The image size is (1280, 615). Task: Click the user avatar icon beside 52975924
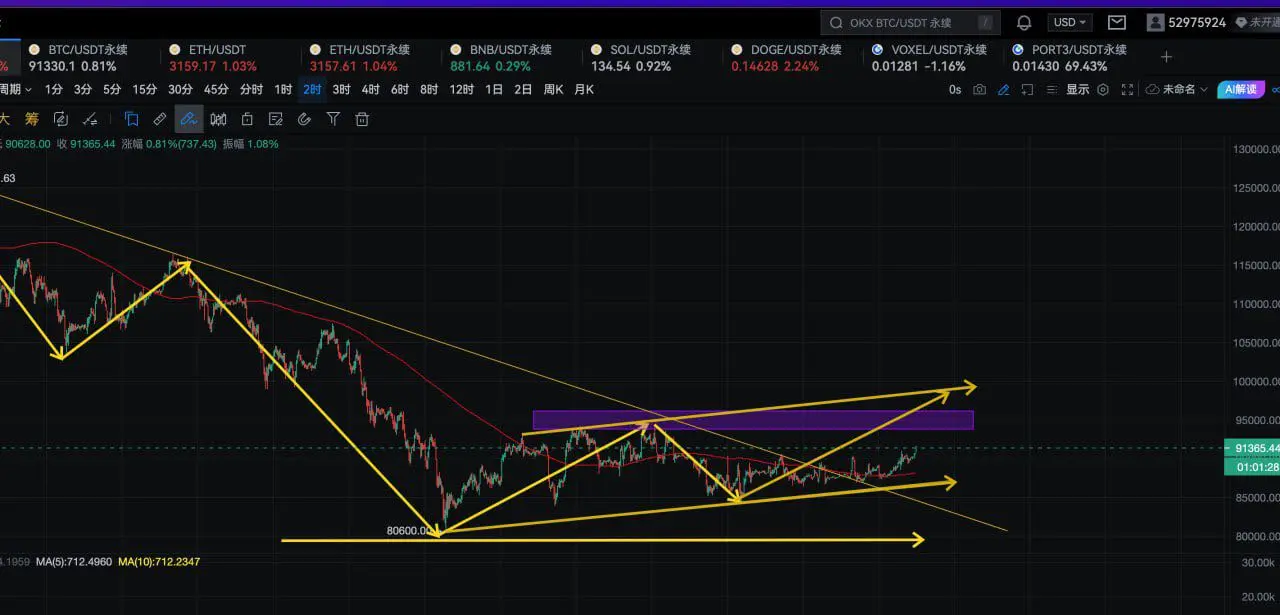1155,22
